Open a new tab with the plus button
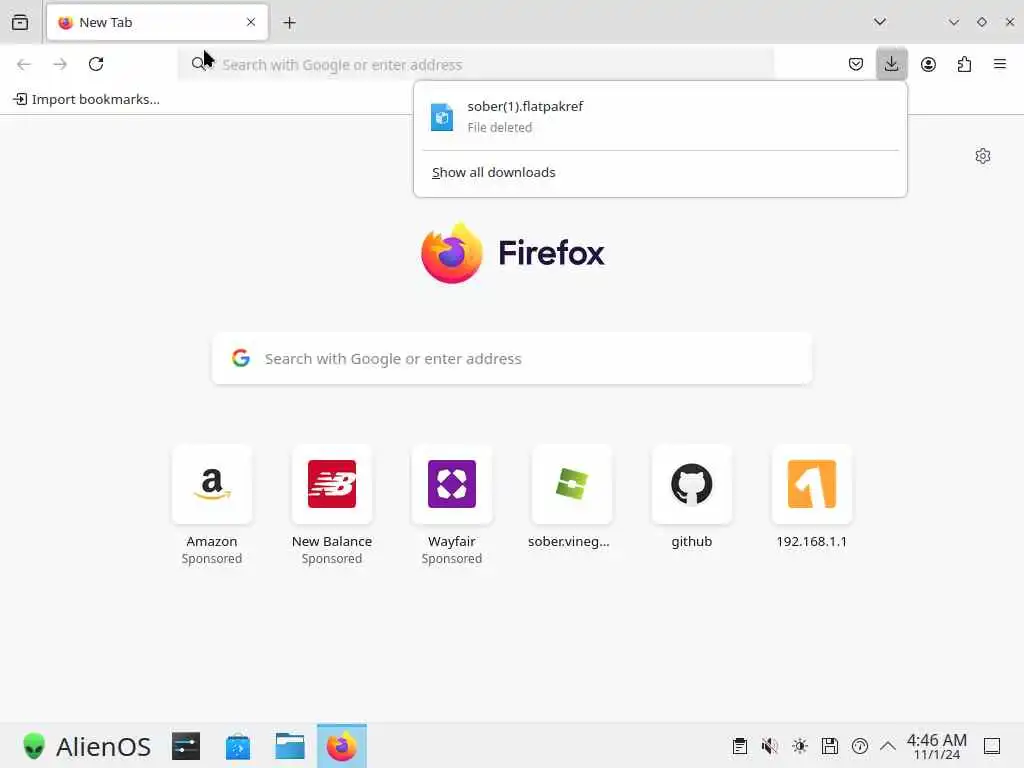The height and width of the screenshot is (768, 1024). click(289, 23)
